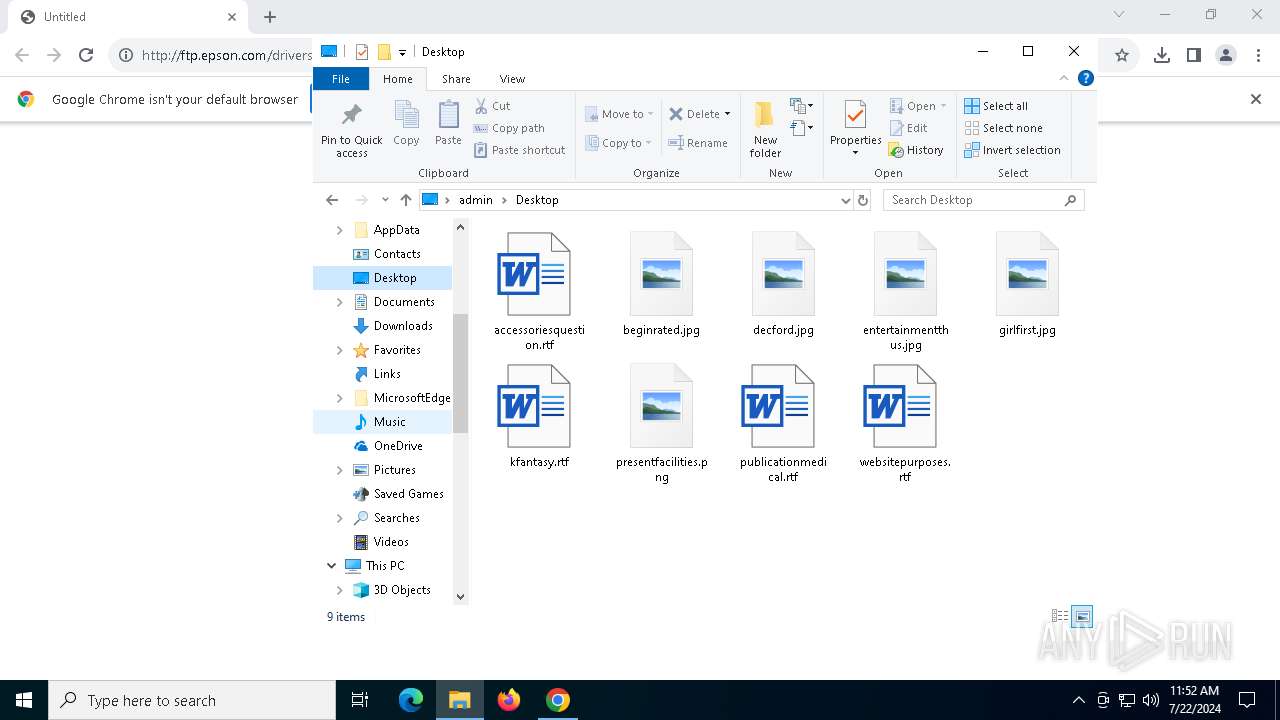The height and width of the screenshot is (720, 1280).
Task: Open the Delete dropdown arrow
Action: (727, 114)
